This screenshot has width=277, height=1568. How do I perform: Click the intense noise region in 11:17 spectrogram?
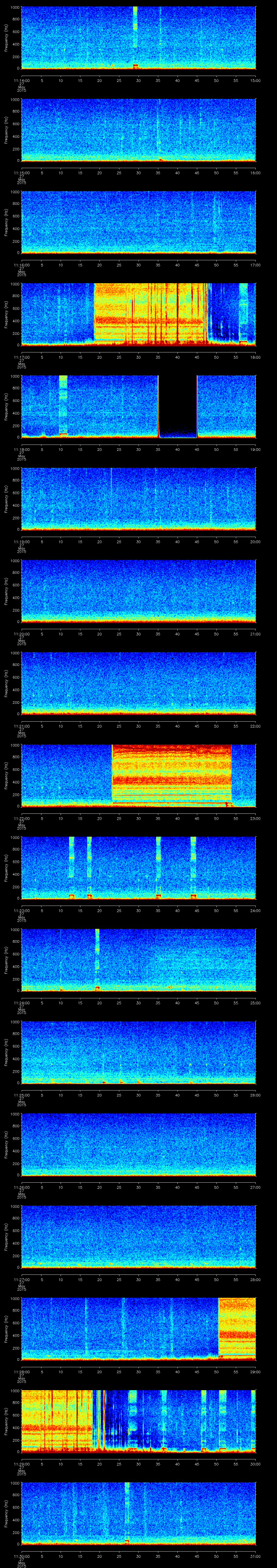[151, 313]
